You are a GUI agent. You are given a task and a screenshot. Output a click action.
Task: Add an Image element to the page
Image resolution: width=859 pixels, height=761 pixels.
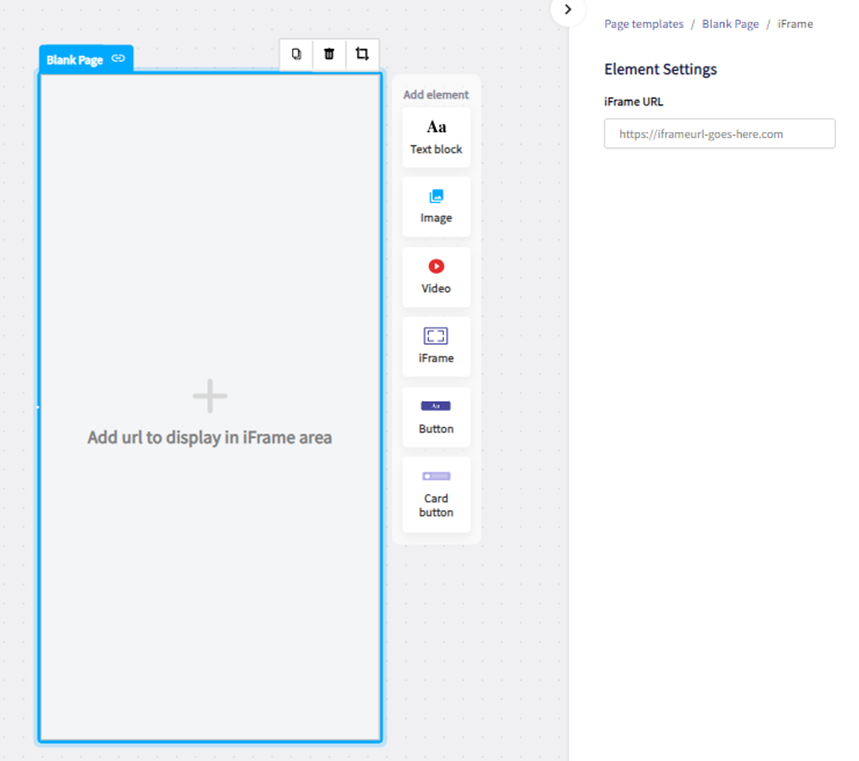click(436, 207)
